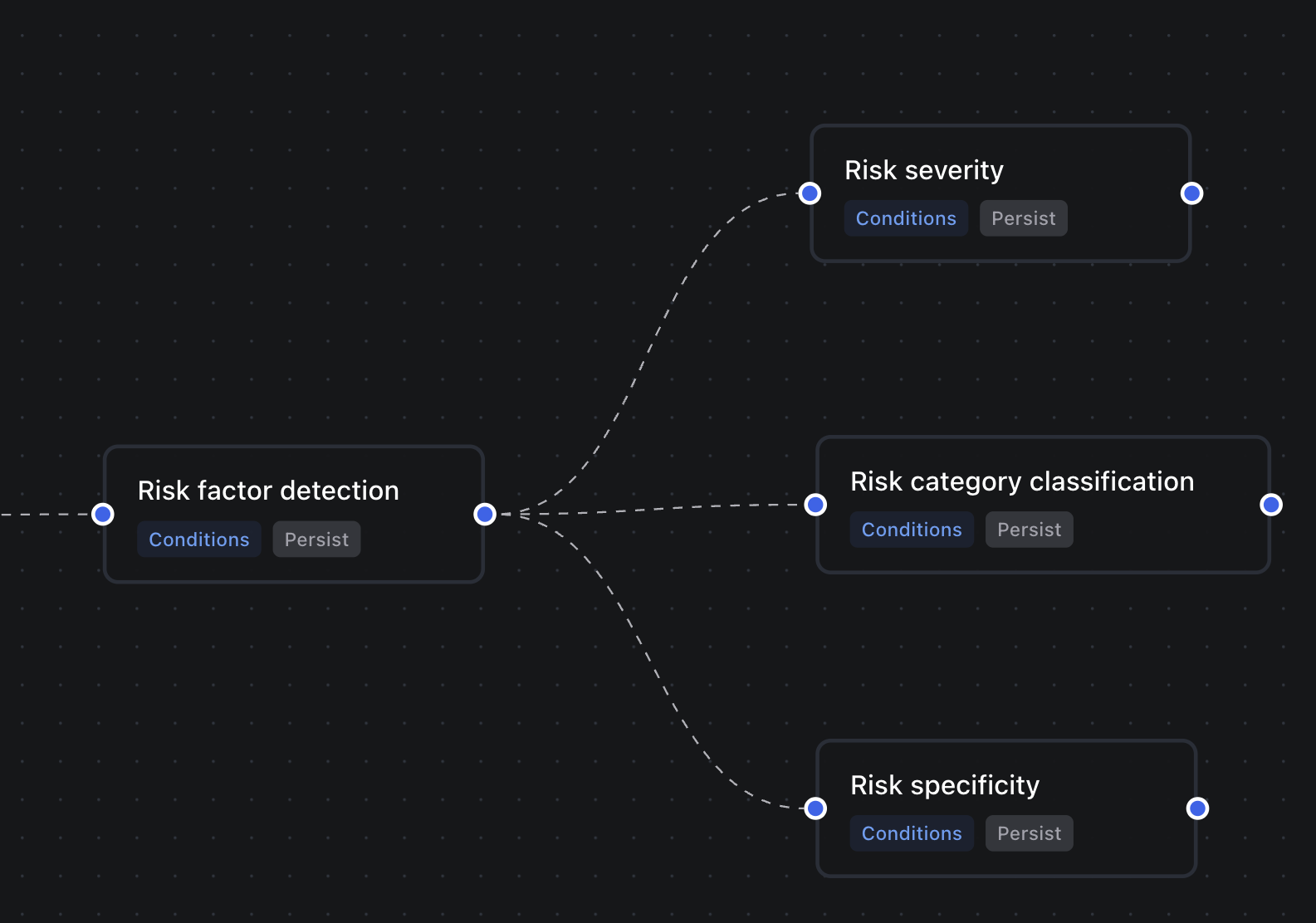Toggle Persist on Risk severity node
The height and width of the screenshot is (923, 1316).
(x=1023, y=218)
